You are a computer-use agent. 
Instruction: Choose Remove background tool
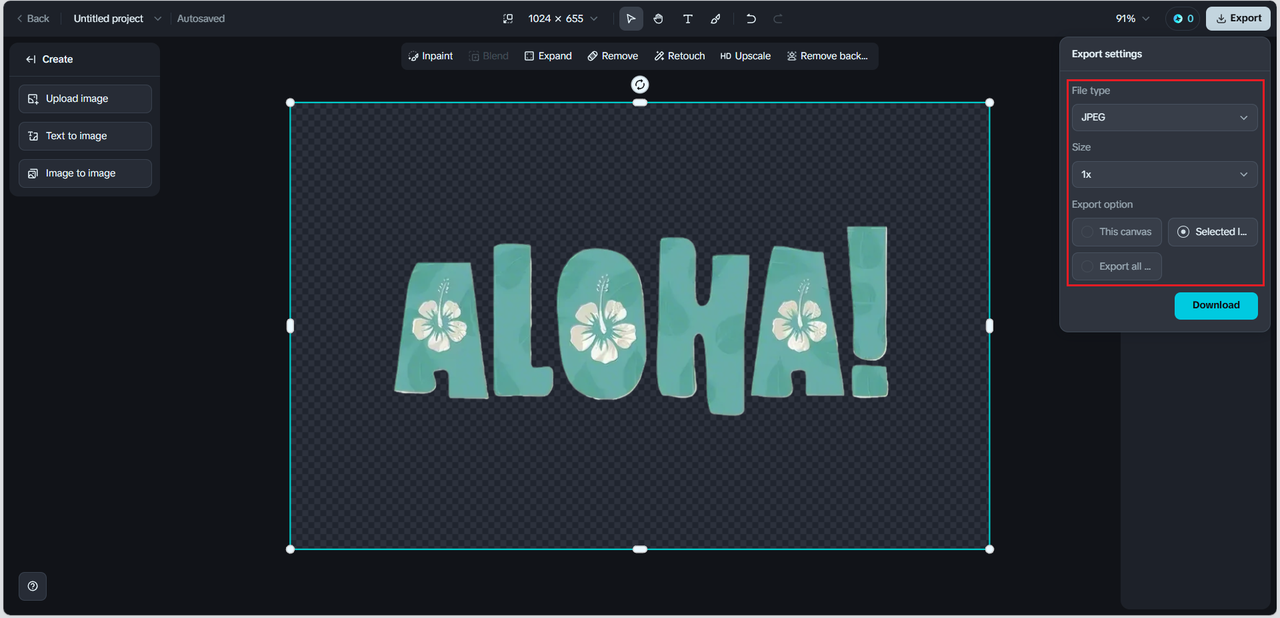pyautogui.click(x=827, y=56)
